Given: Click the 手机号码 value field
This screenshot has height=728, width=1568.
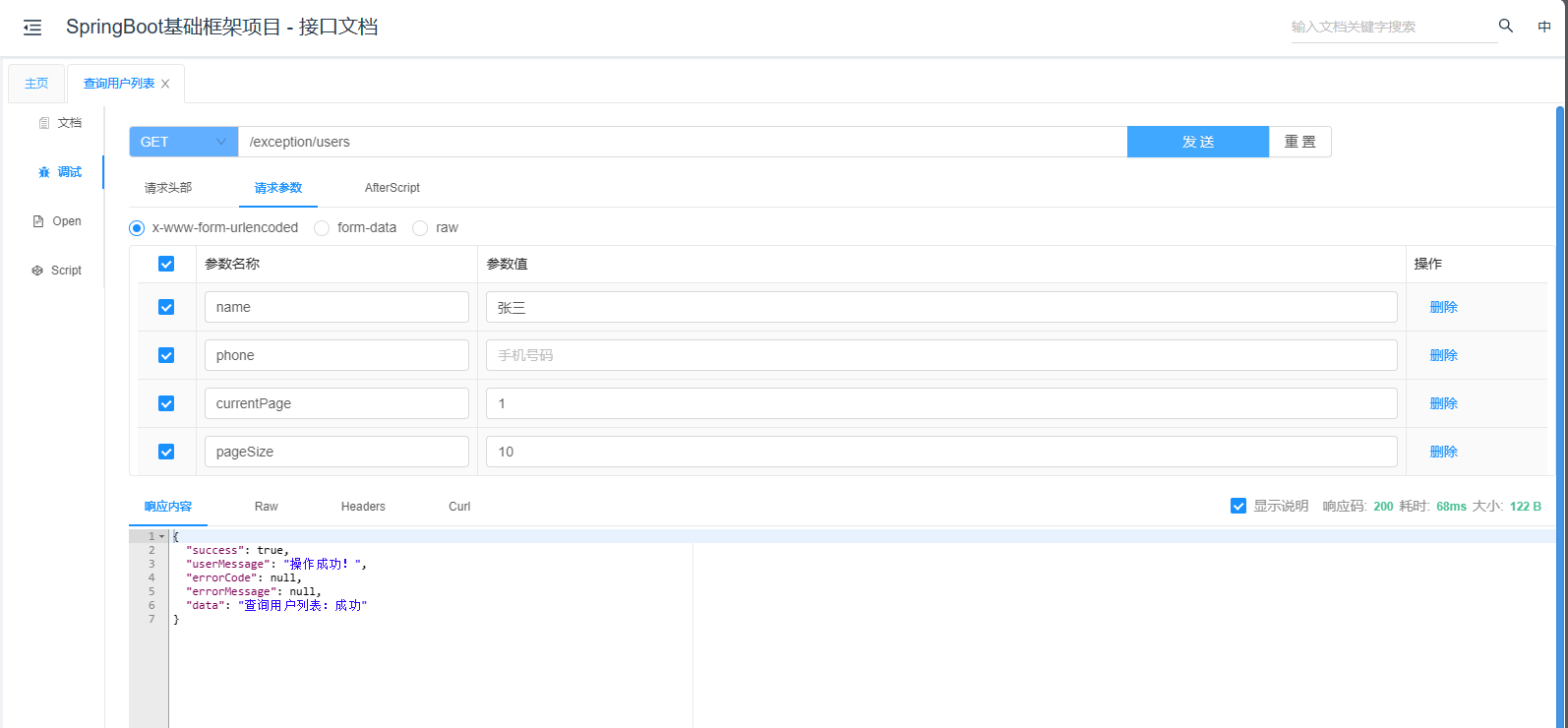Looking at the screenshot, I should (x=941, y=355).
